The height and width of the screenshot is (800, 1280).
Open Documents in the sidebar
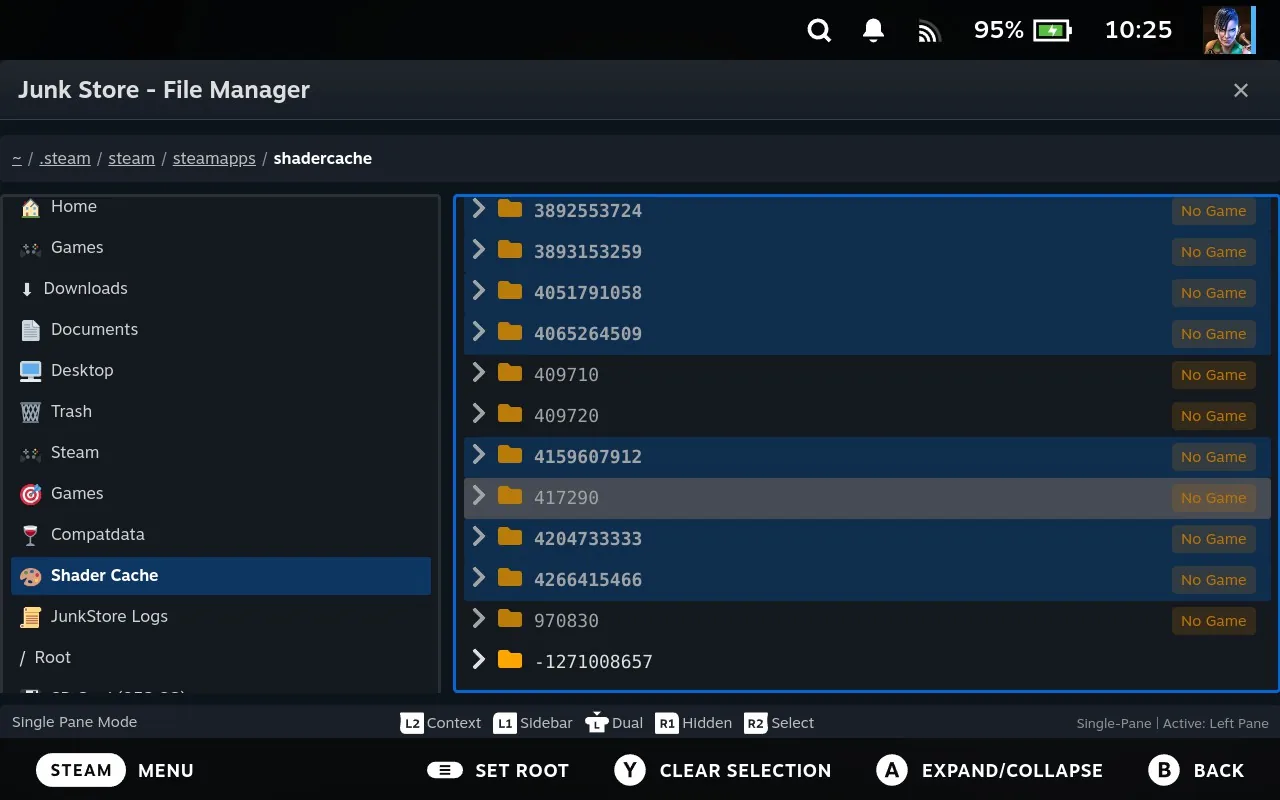pos(221,330)
